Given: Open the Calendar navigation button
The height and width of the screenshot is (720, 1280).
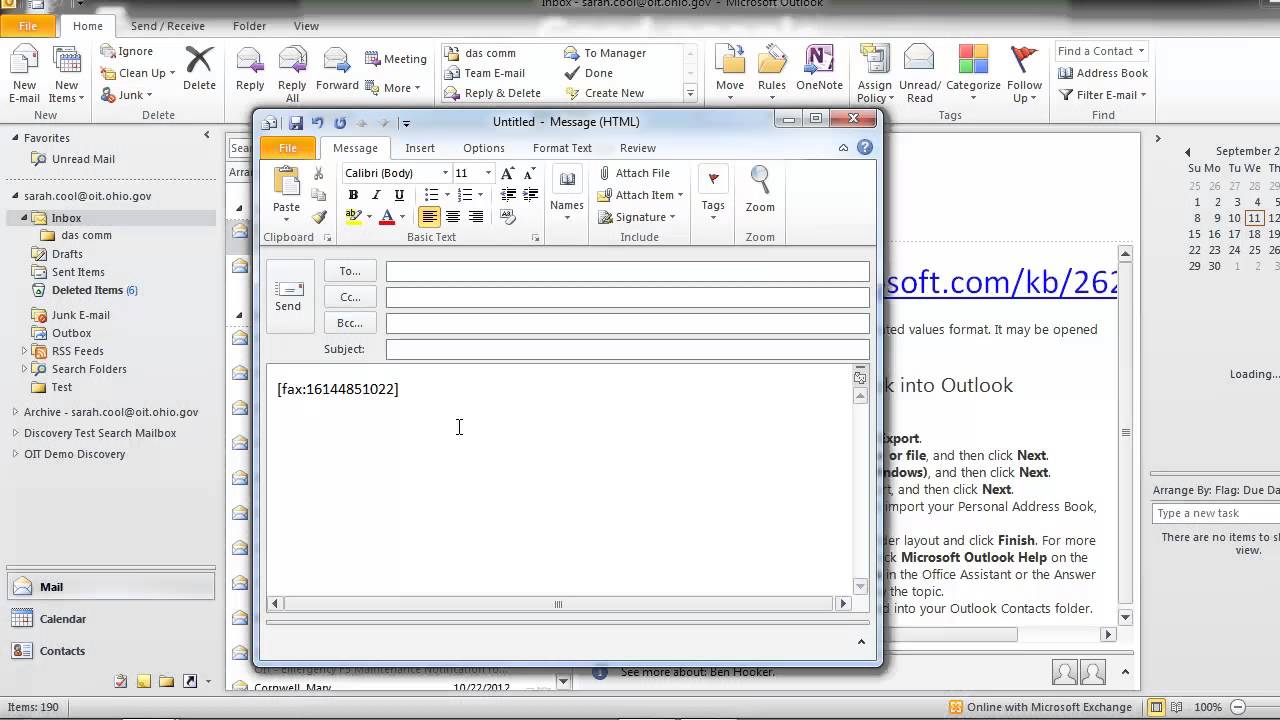Looking at the screenshot, I should point(108,619).
